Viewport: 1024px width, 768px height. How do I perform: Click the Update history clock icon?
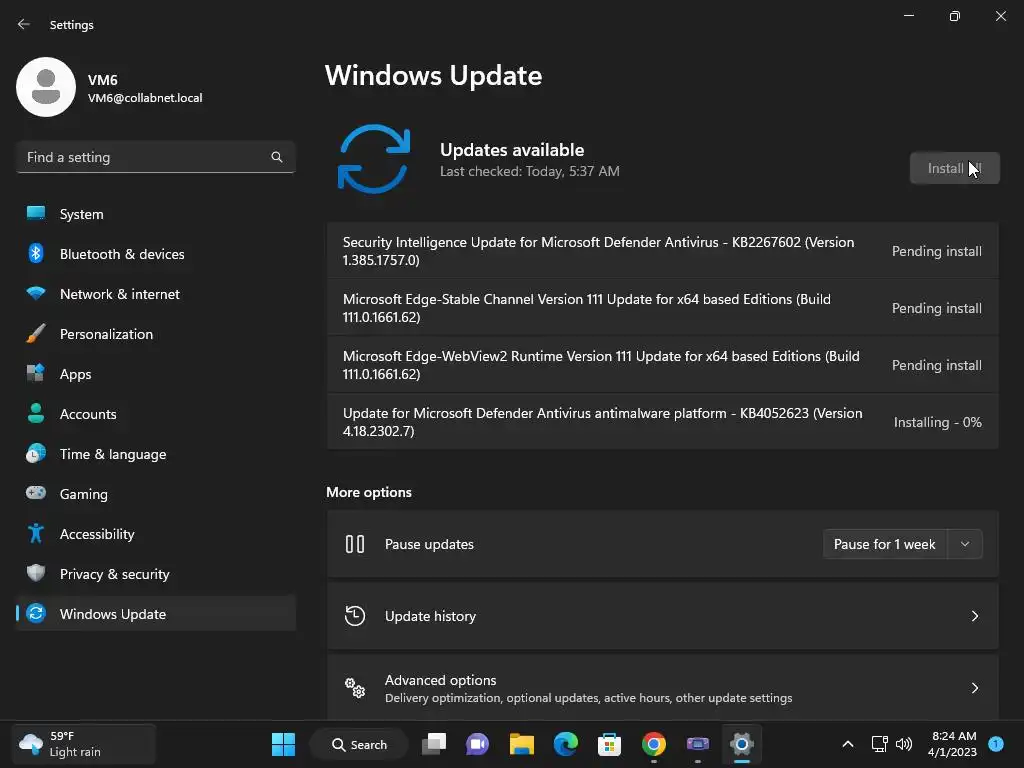(x=355, y=616)
